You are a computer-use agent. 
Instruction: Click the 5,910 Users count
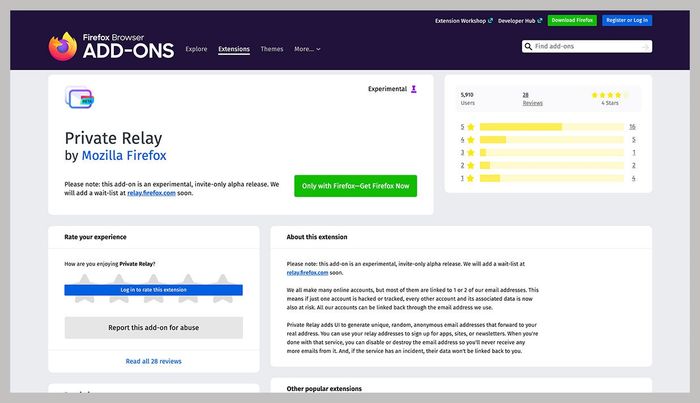[467, 99]
